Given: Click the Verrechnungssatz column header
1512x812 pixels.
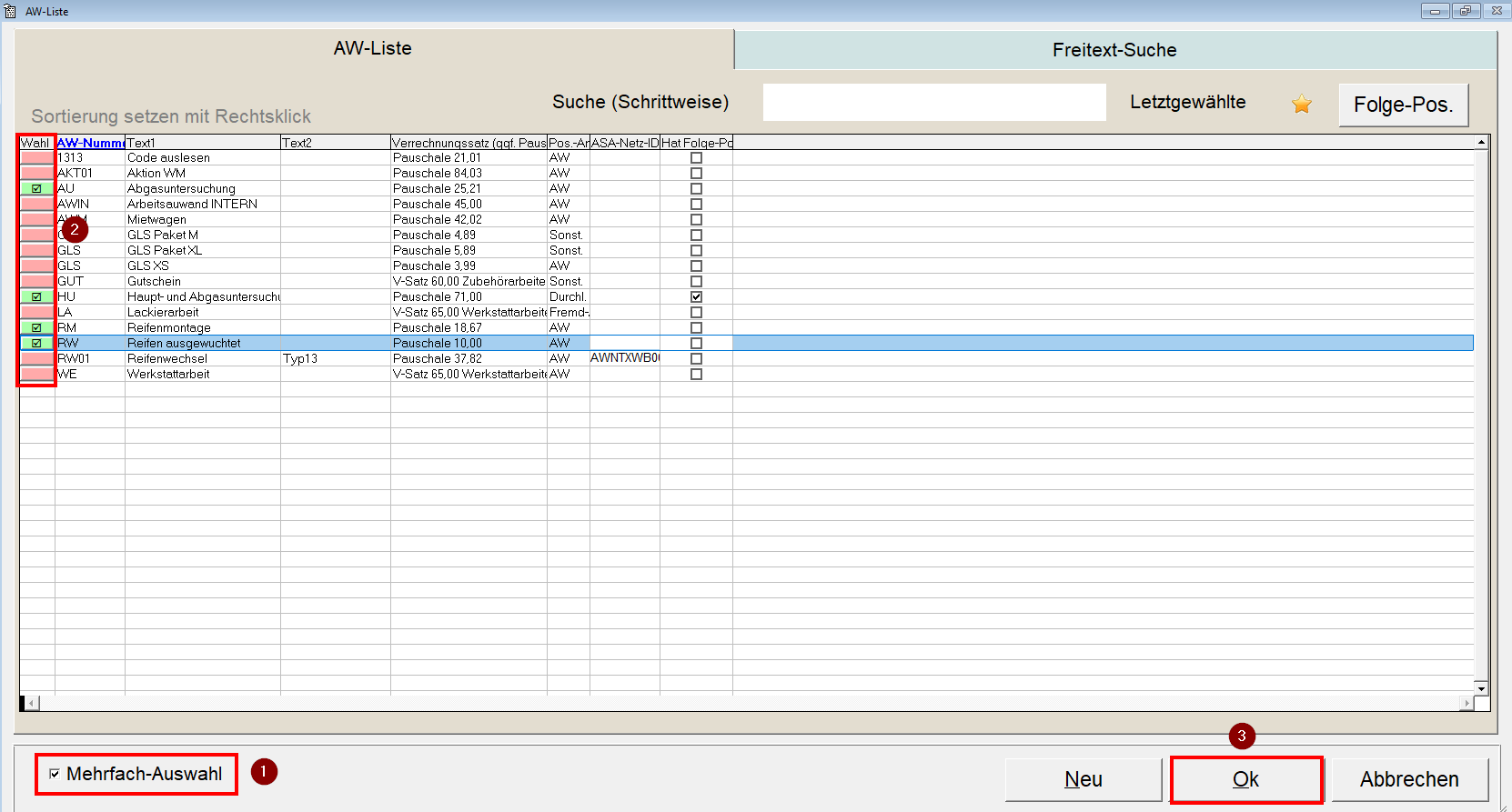Looking at the screenshot, I should point(469,143).
